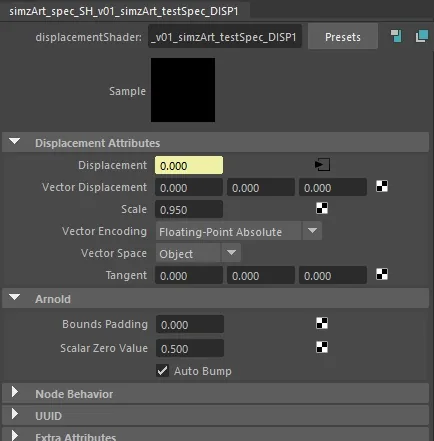Open the Presets menu button
The height and width of the screenshot is (441, 434).
click(343, 37)
